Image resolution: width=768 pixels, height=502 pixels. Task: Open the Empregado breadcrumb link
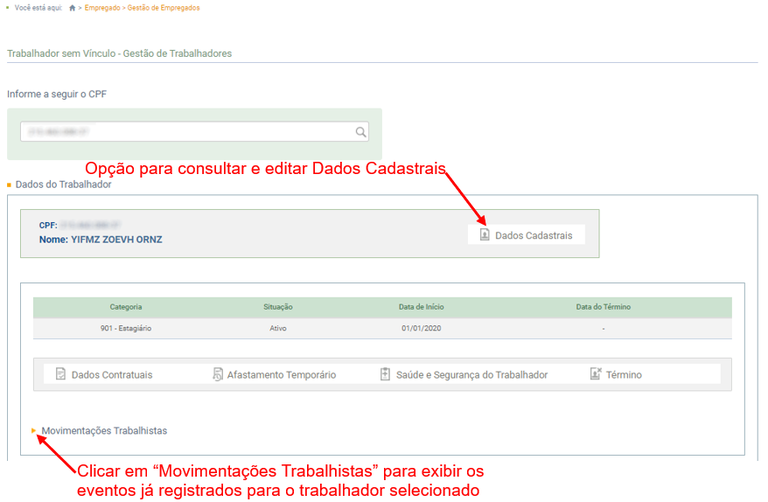tap(102, 8)
